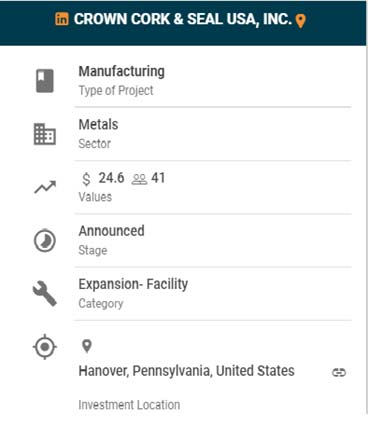Open the LinkedIn icon in the header

[x=62, y=19]
